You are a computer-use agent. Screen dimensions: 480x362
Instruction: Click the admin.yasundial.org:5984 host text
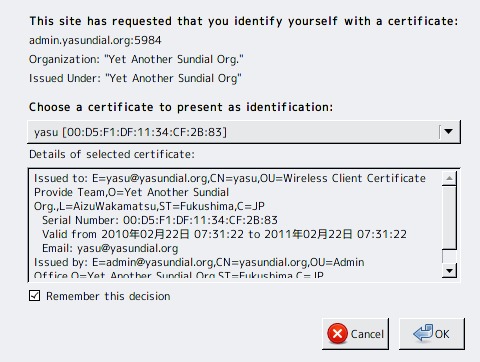(95, 40)
